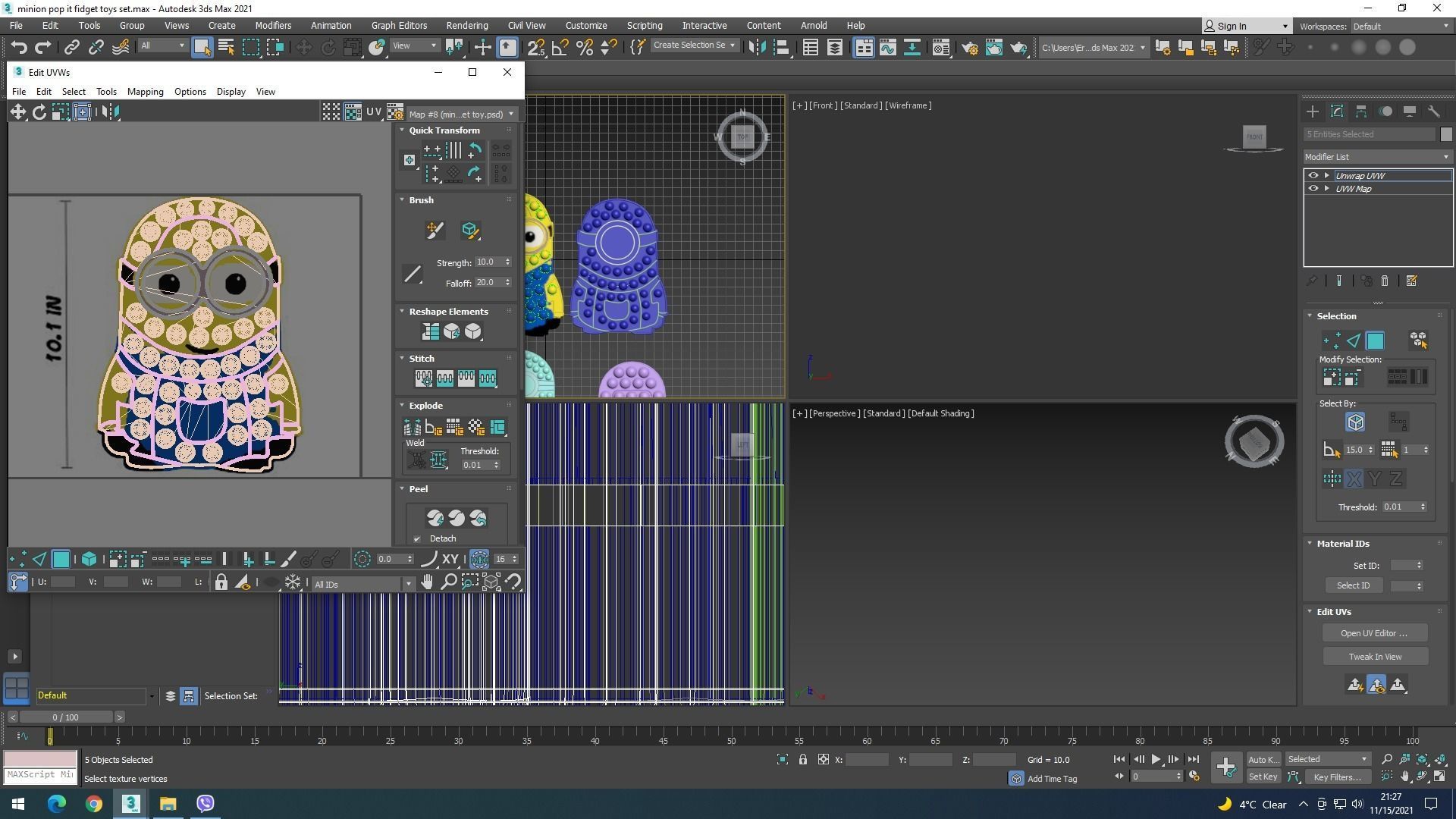The image size is (1456, 819).
Task: Toggle visibility of UVW Map modifier
Action: click(x=1313, y=189)
